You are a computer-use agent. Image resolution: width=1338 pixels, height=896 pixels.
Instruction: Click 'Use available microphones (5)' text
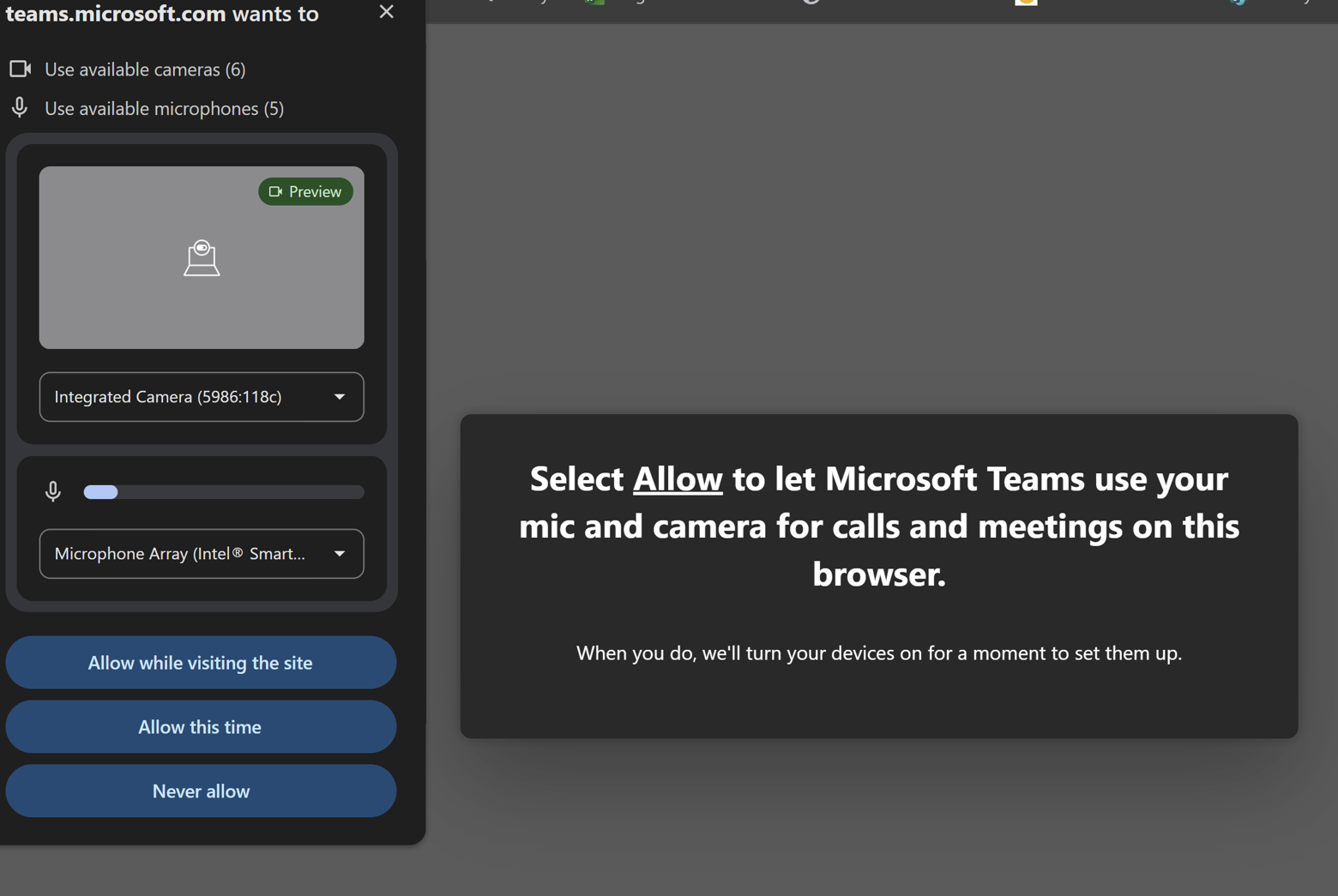(x=164, y=108)
